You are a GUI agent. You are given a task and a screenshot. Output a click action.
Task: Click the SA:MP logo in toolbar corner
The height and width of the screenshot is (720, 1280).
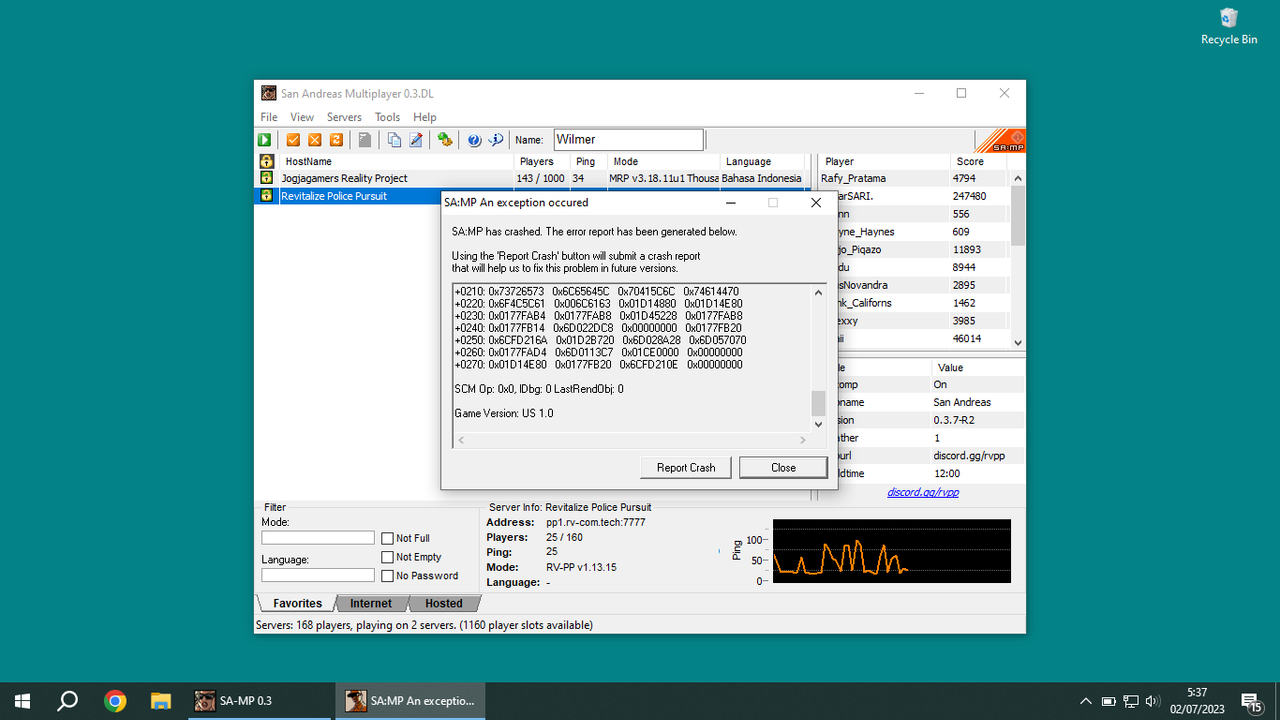(1000, 140)
